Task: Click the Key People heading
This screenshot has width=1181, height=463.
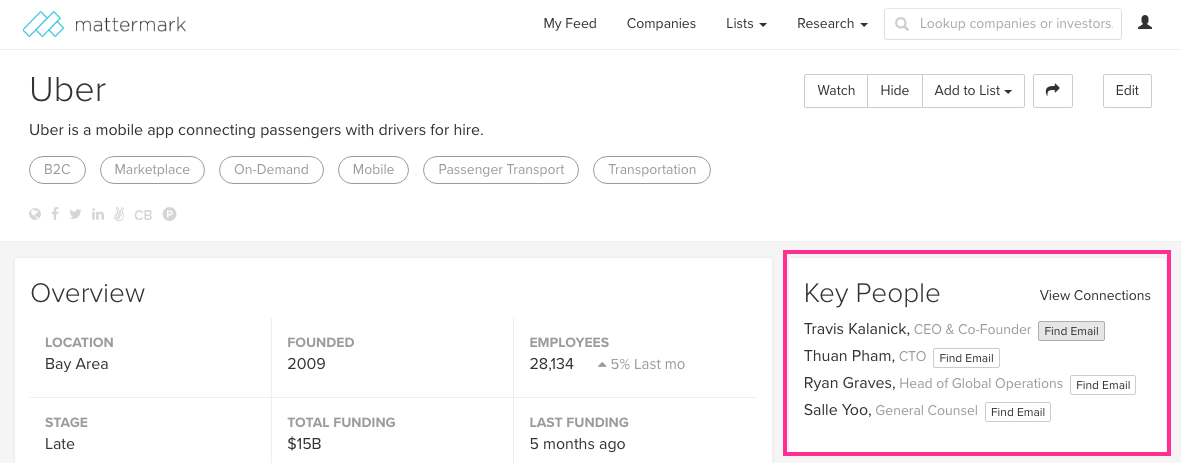Action: pos(872,294)
